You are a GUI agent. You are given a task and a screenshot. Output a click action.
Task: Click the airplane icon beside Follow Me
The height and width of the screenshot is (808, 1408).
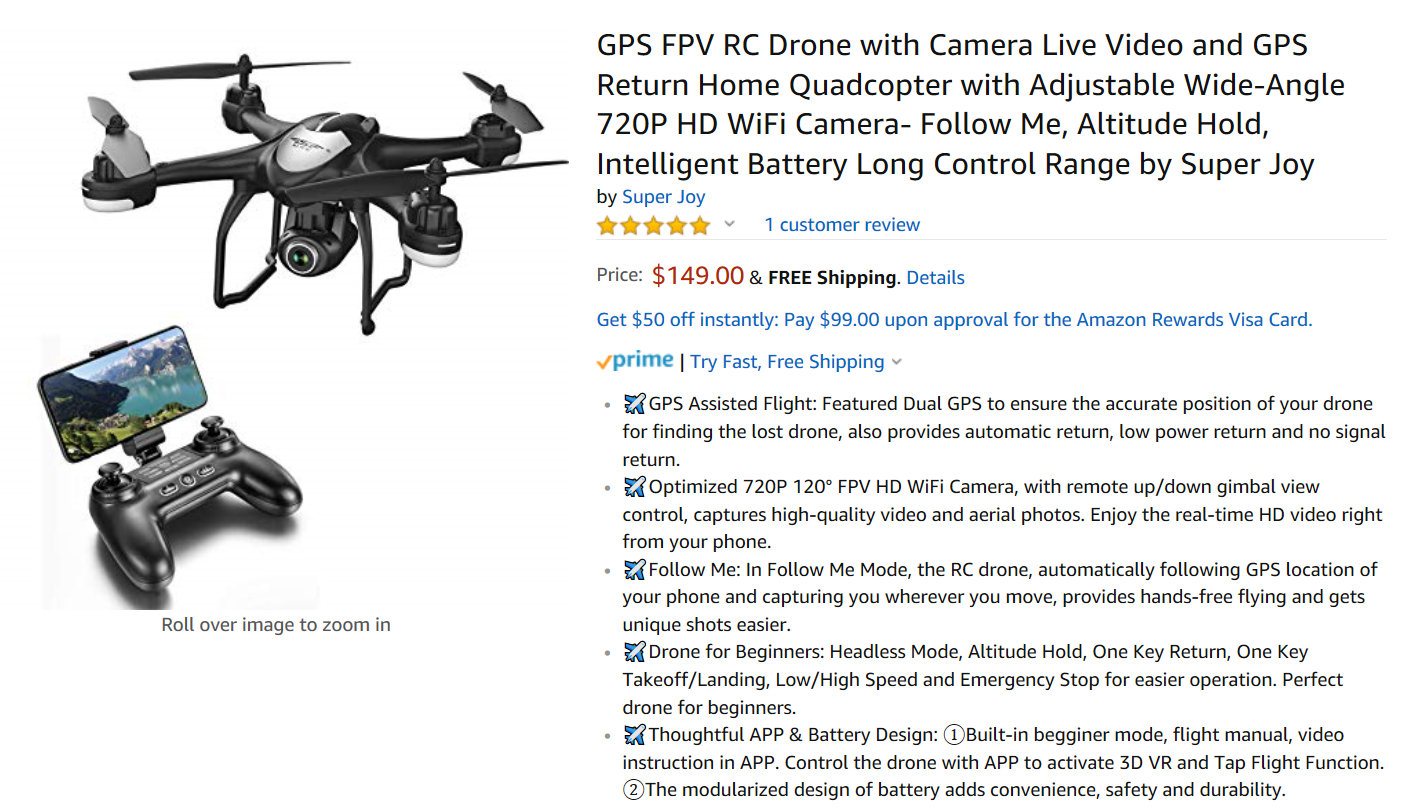[x=634, y=570]
